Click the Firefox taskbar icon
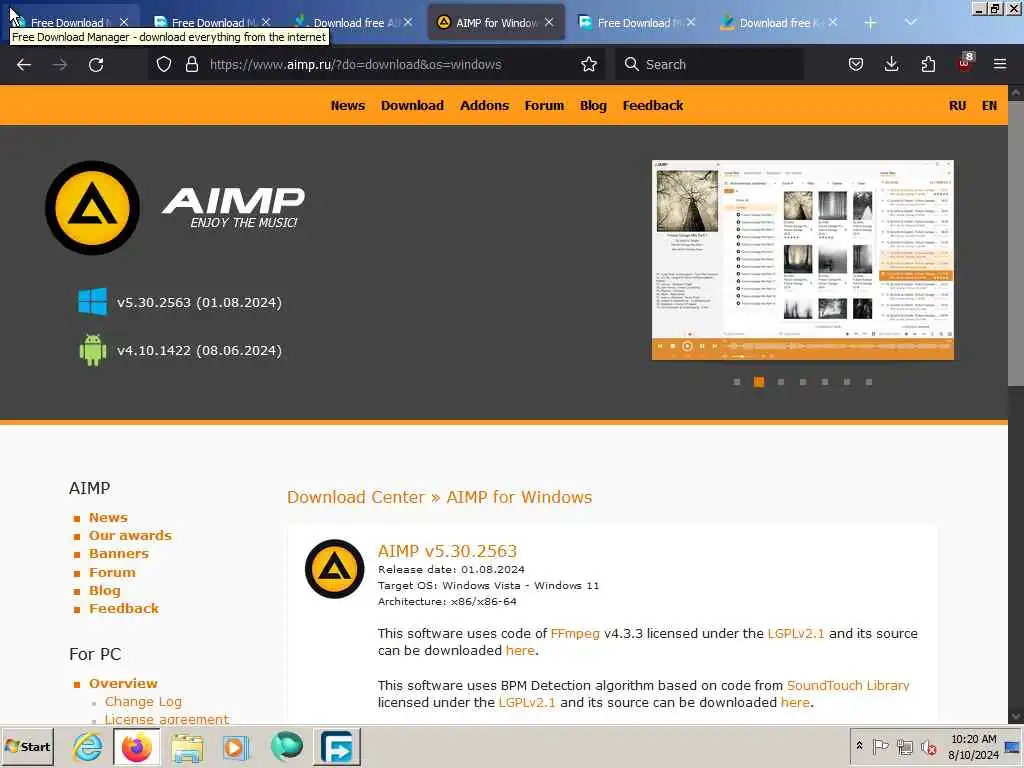 click(x=136, y=747)
